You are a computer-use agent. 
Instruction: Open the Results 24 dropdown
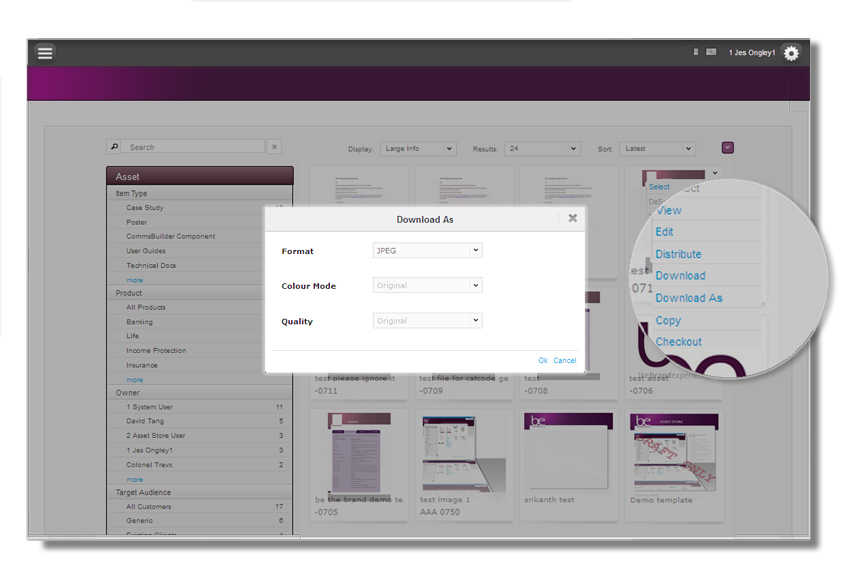542,149
